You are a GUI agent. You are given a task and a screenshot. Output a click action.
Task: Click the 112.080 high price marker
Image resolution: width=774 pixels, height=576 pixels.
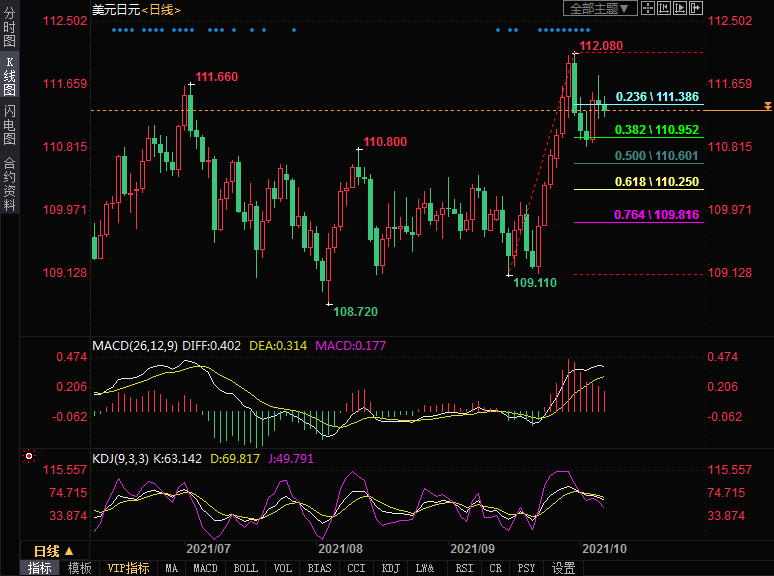tap(601, 46)
